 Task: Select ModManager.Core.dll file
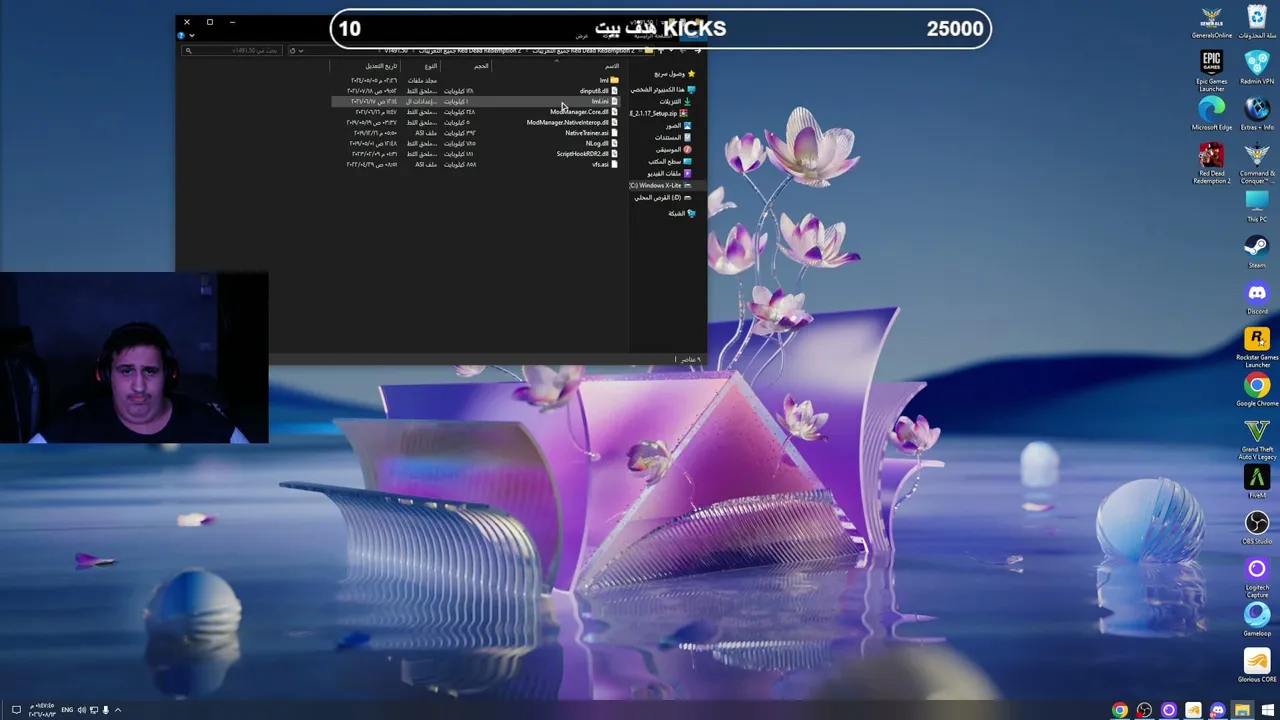click(x=475, y=112)
